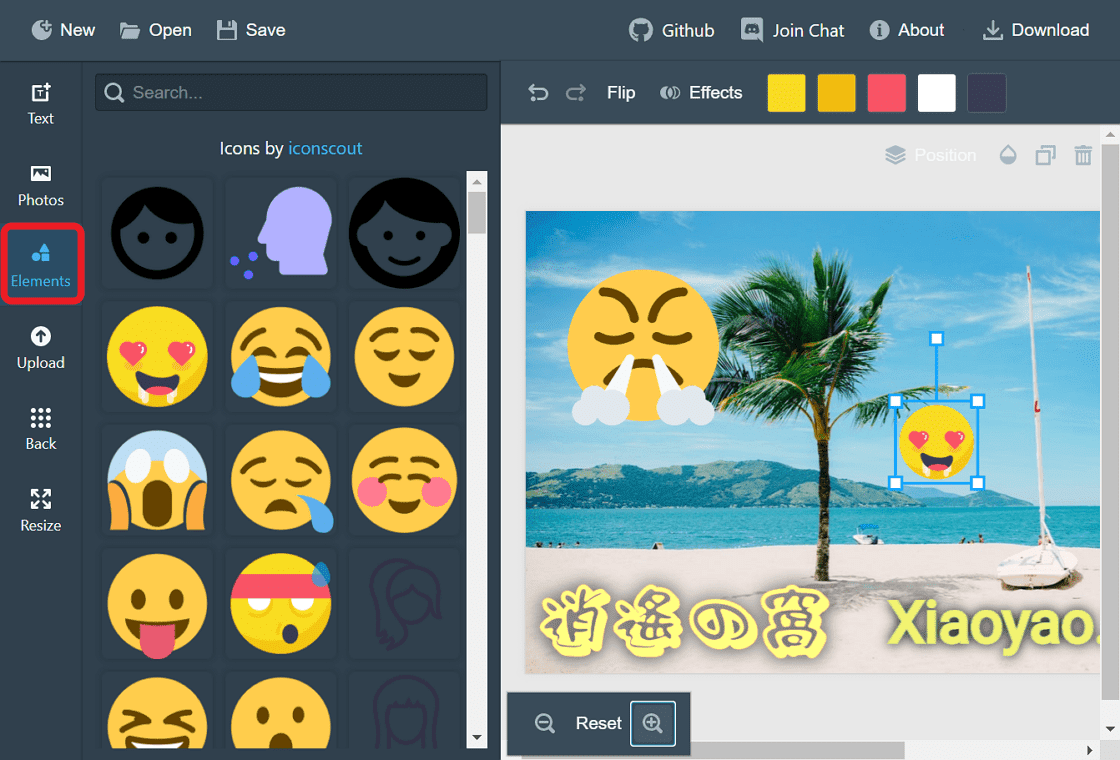The width and height of the screenshot is (1120, 760).
Task: Click the Download button
Action: click(x=1036, y=30)
